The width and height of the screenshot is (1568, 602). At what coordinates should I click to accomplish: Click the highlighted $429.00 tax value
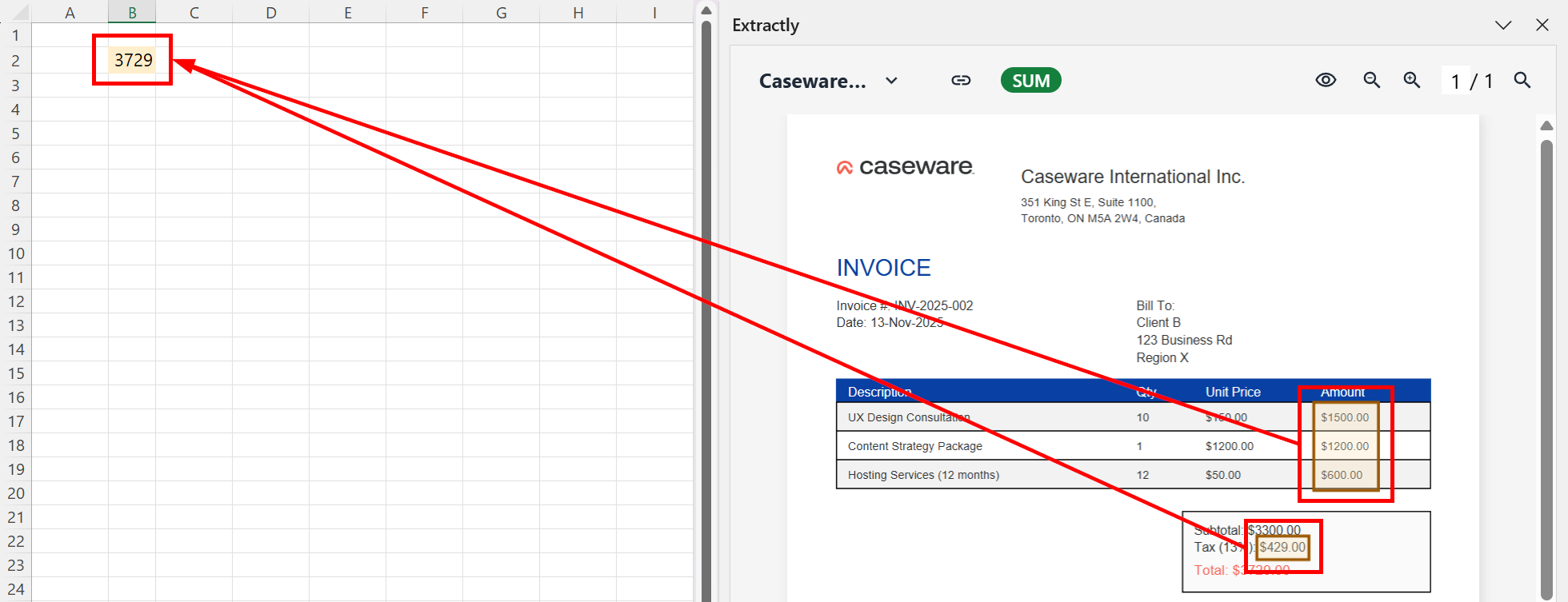click(1282, 548)
